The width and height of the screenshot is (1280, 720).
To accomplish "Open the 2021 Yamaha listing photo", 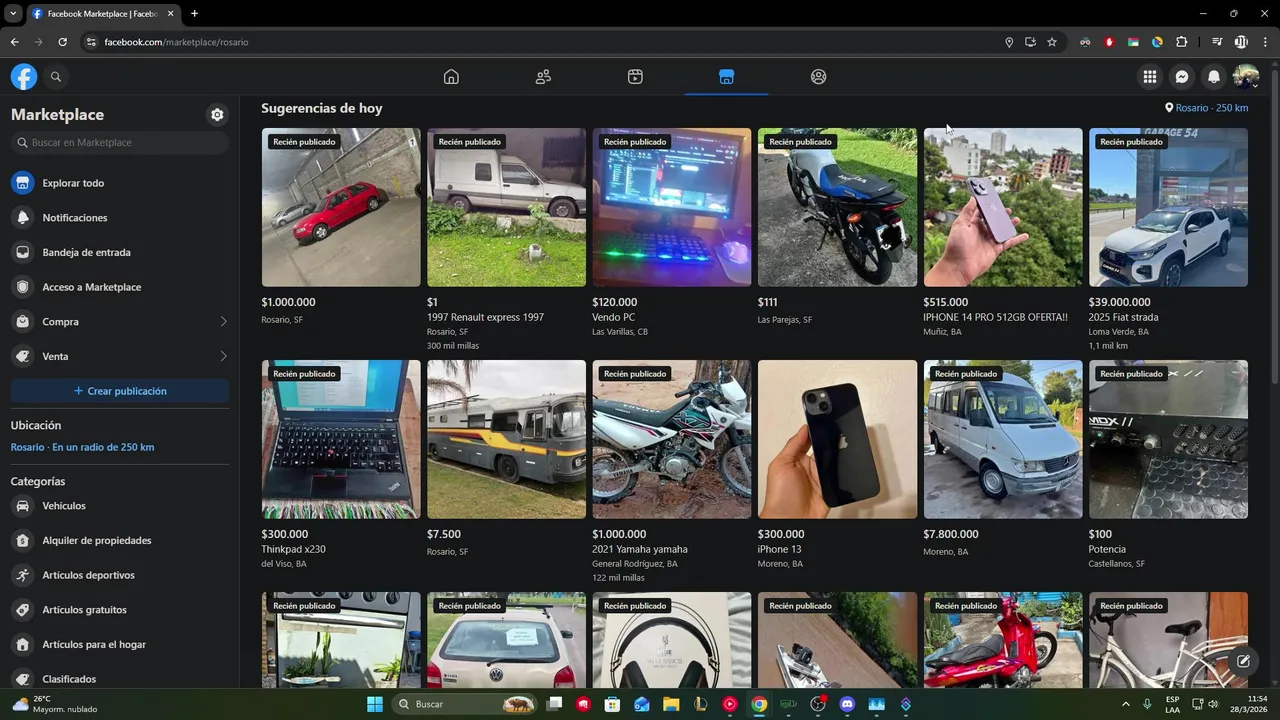I will tap(672, 439).
